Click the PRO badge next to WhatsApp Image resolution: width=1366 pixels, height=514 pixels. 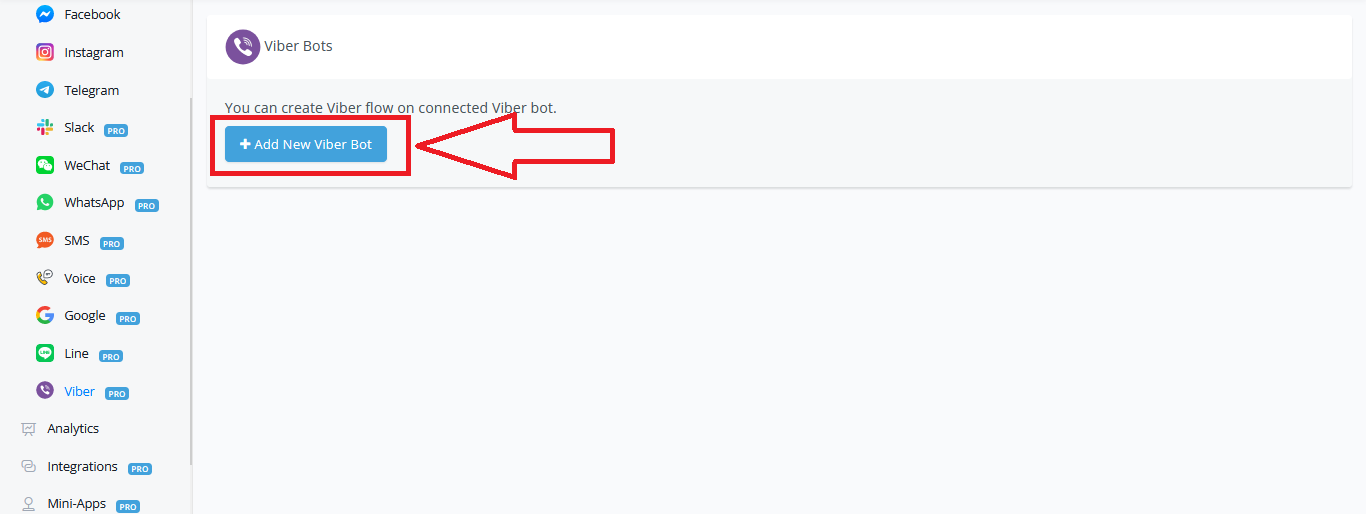click(147, 205)
